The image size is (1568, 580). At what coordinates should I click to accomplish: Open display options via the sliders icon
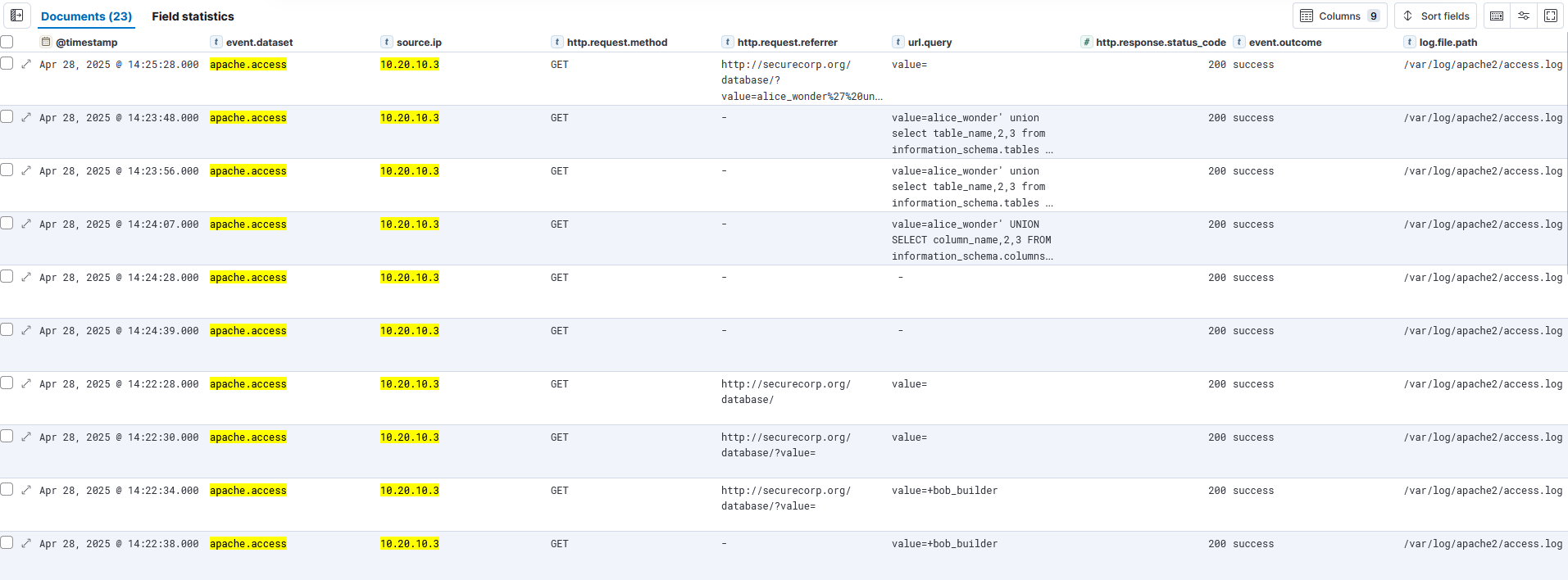[1524, 16]
